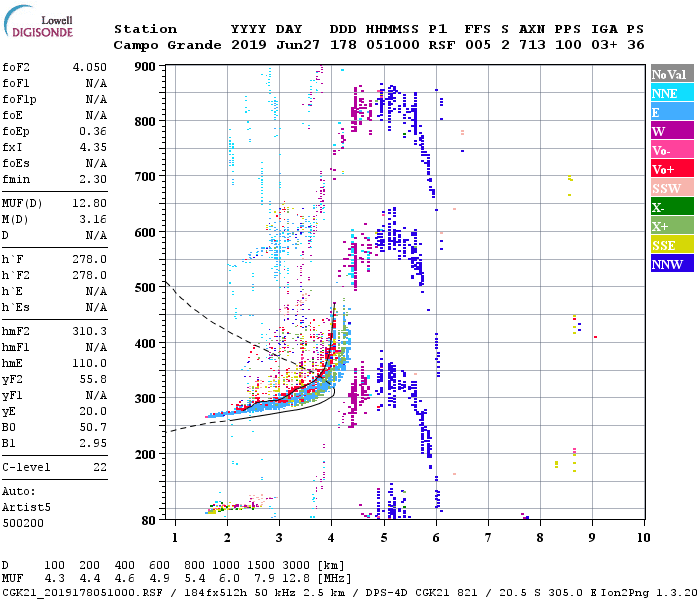Screen dimensions: 700x600
Task: Select the NNE cyan legend swatch
Action: tap(672, 93)
